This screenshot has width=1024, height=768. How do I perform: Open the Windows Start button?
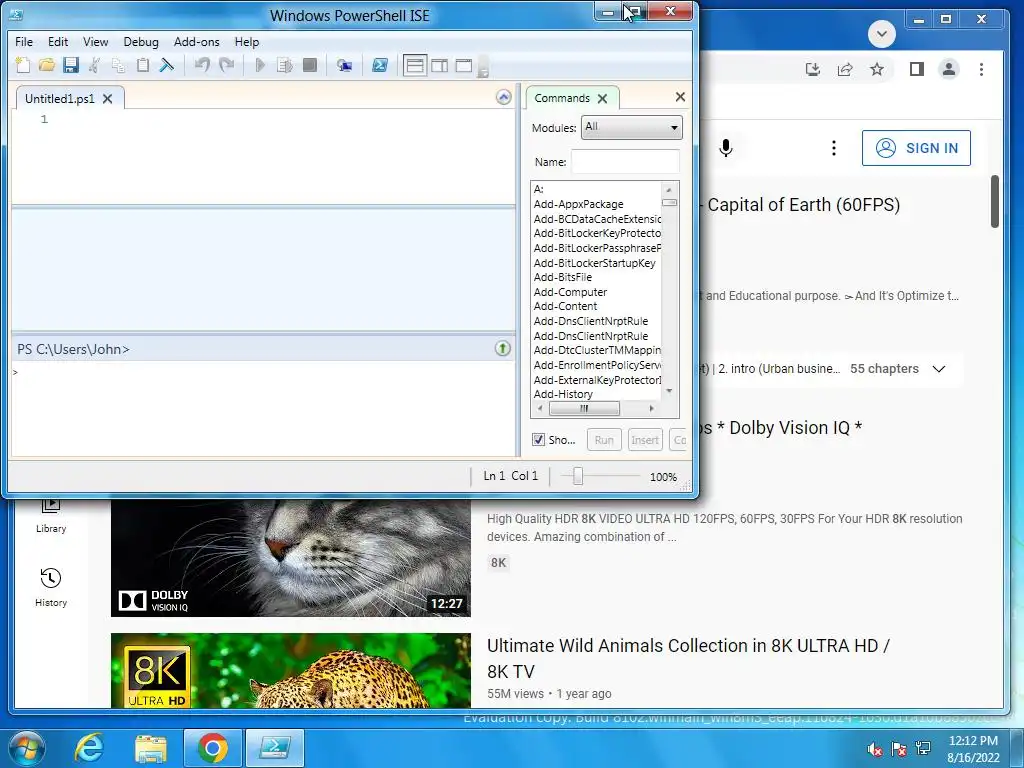coord(26,748)
